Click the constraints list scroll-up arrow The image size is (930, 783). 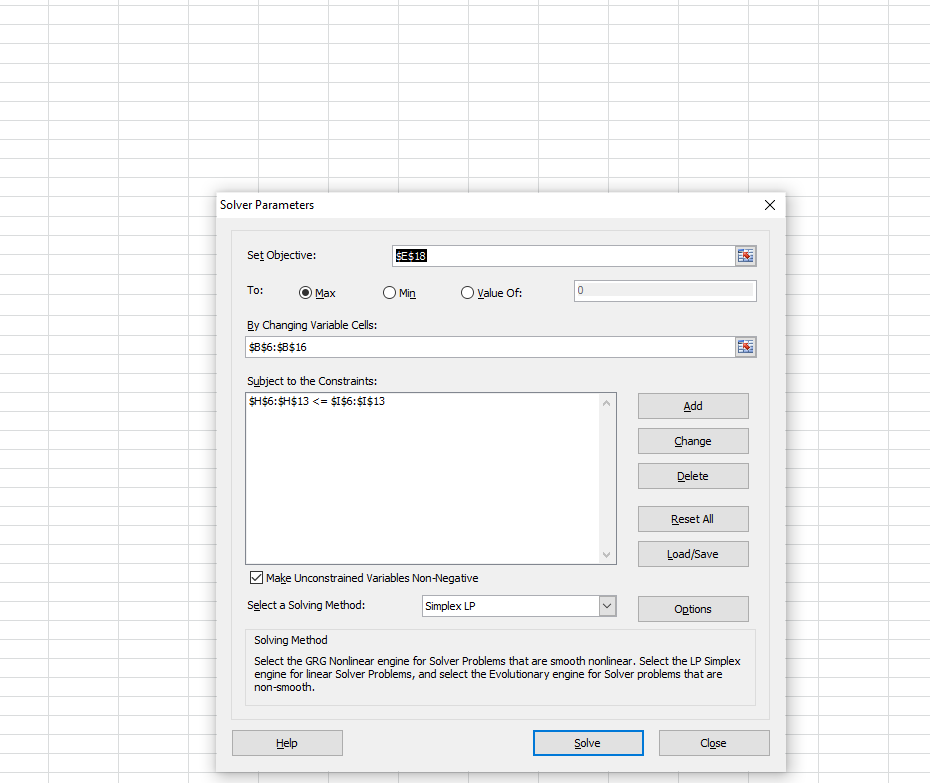606,401
